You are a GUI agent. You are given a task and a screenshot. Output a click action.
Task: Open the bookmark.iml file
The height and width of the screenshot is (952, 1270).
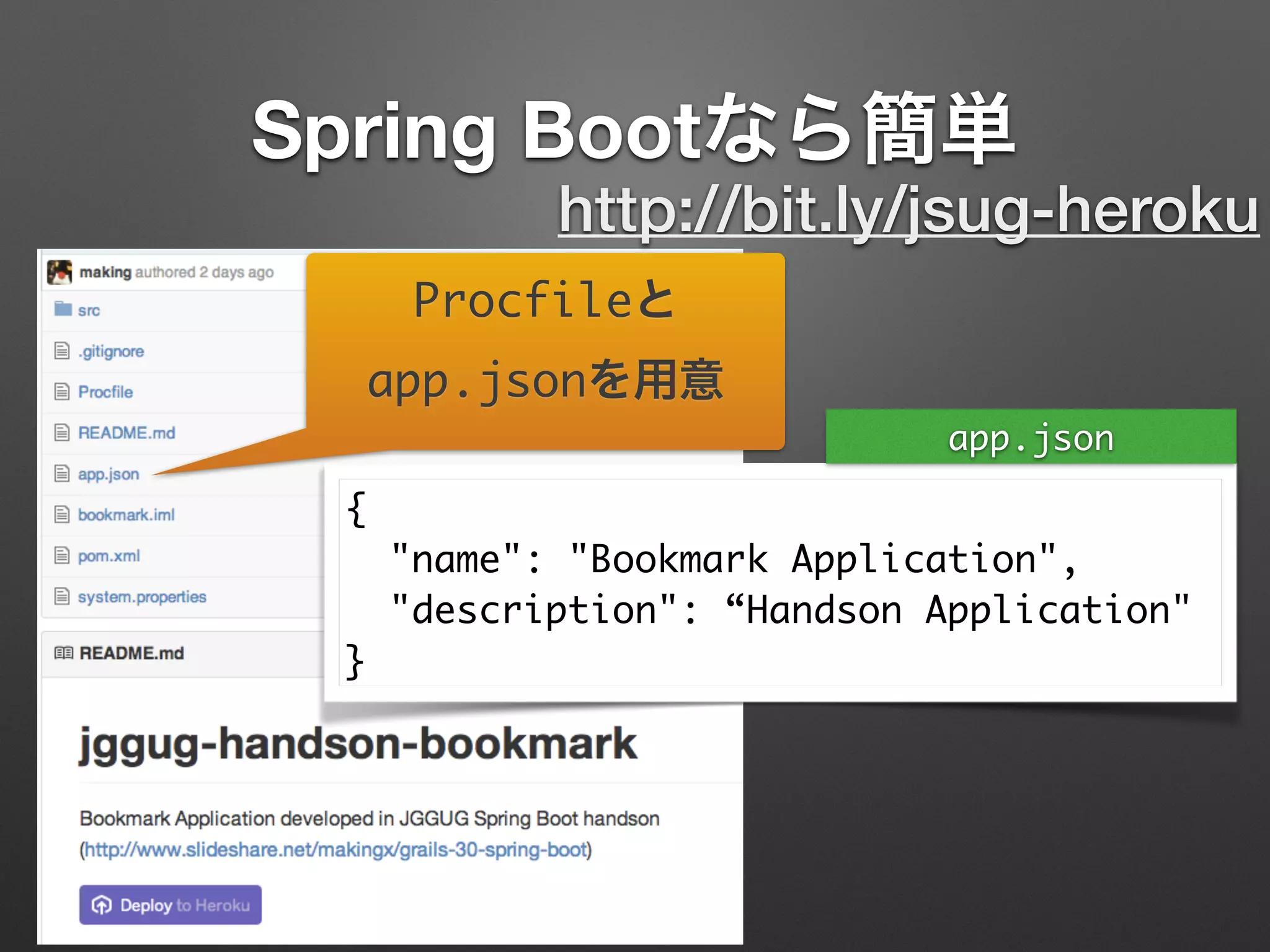coord(127,514)
